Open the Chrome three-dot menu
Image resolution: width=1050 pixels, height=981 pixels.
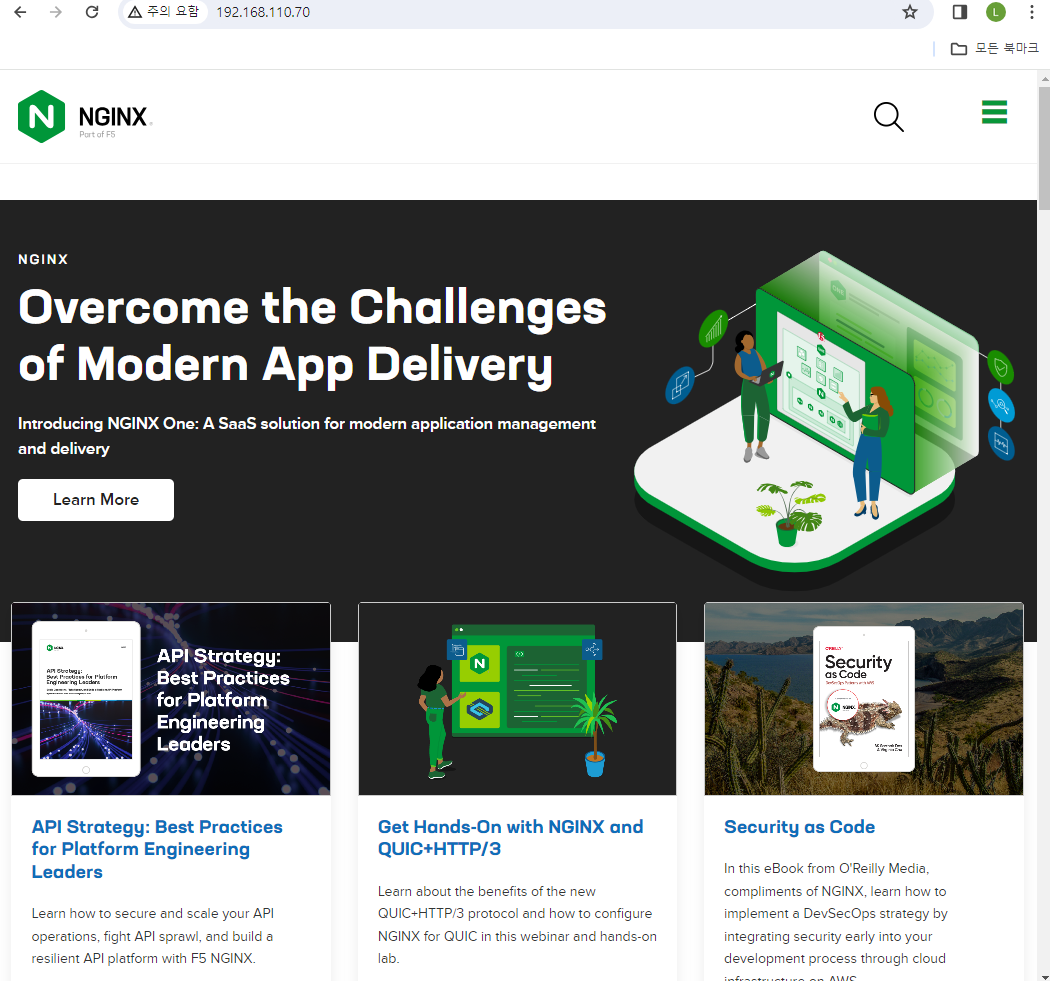[1031, 12]
